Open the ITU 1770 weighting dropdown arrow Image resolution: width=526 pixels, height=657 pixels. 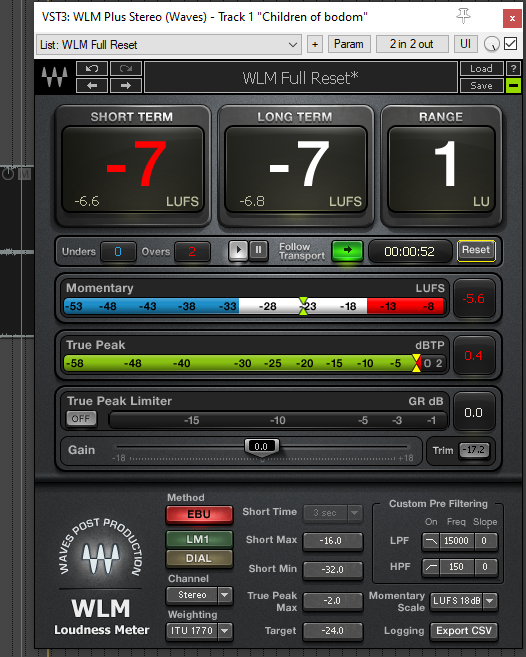coord(225,631)
